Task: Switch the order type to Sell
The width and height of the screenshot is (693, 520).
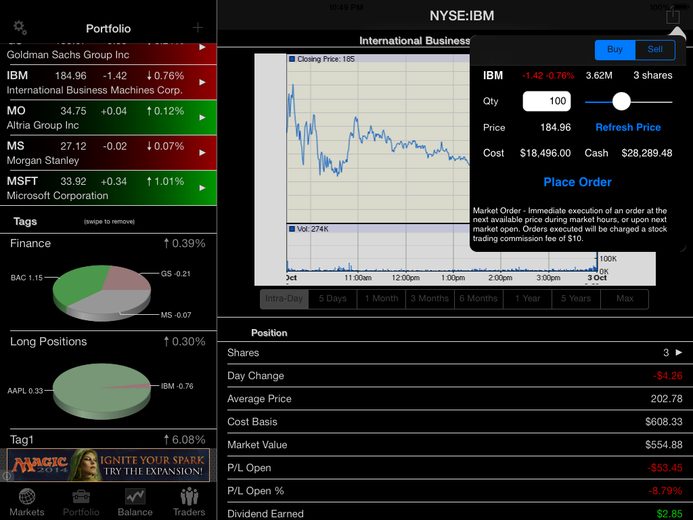Action: (655, 49)
